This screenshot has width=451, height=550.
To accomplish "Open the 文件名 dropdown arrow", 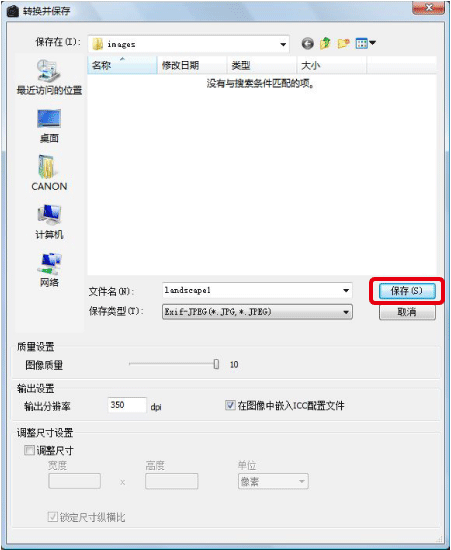I will point(346,290).
